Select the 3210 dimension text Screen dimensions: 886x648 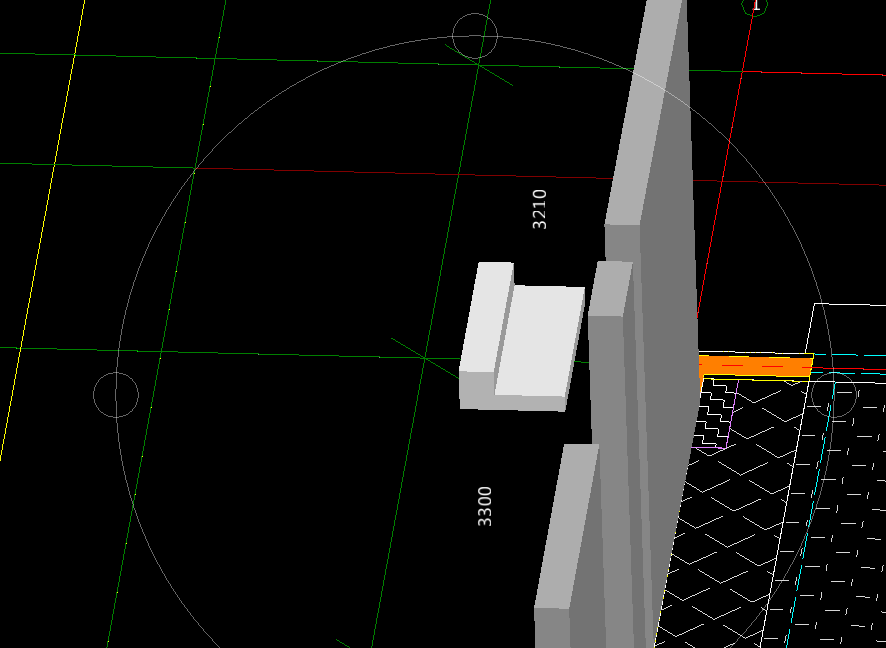[x=540, y=209]
